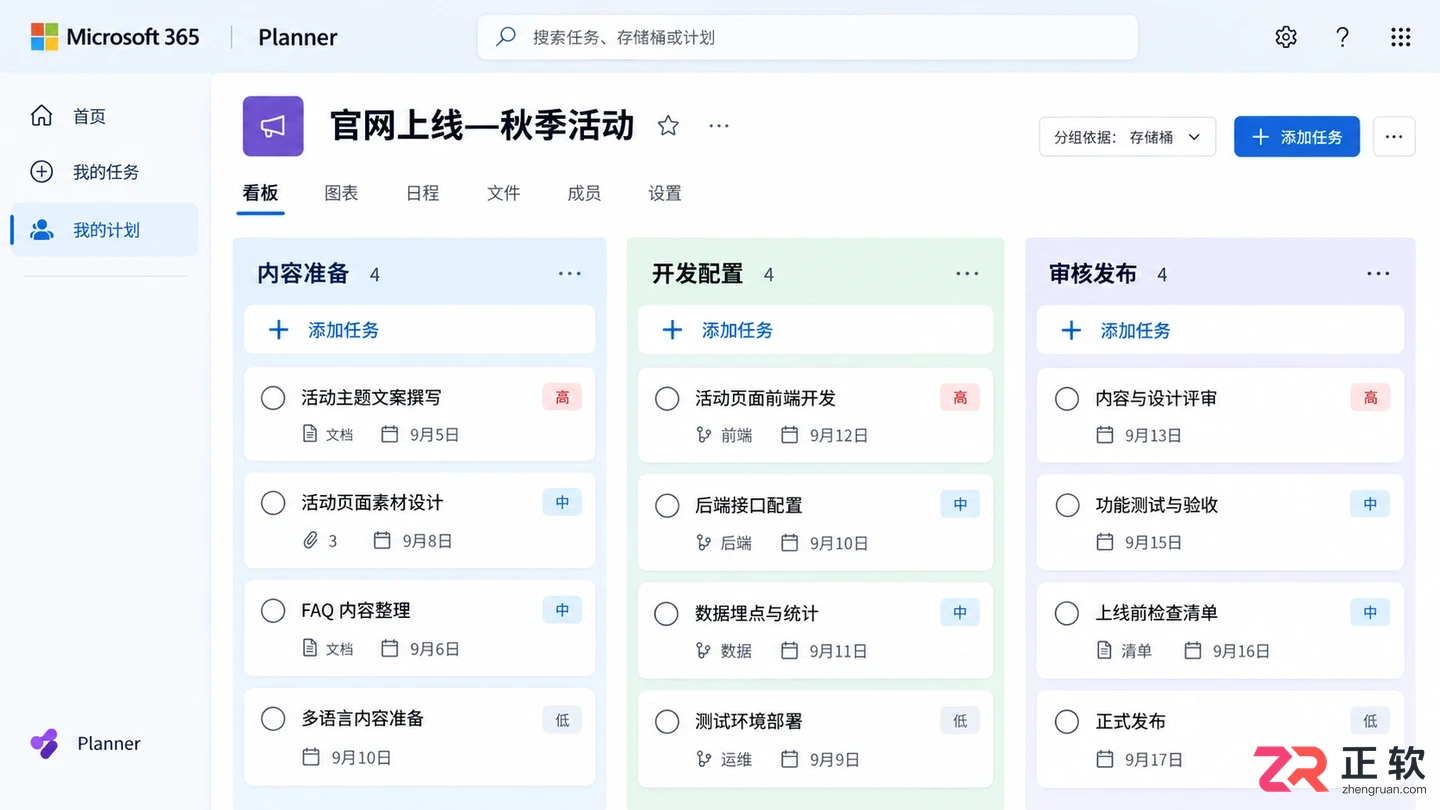Click the 高 priority tag on 活动主题文案撰写

562,398
